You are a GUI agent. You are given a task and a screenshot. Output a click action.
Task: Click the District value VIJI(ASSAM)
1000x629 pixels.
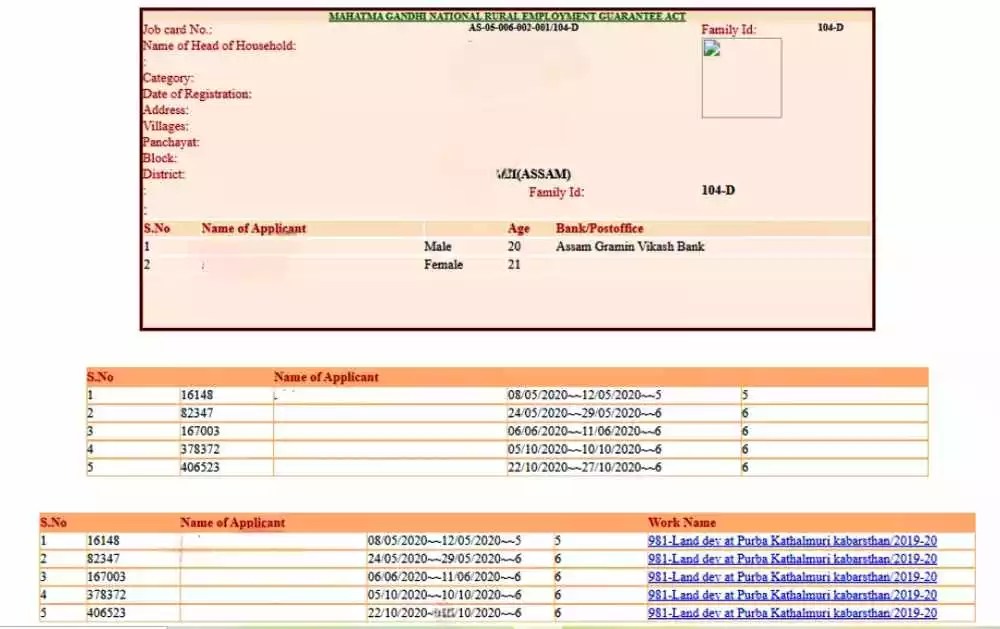[x=537, y=174]
